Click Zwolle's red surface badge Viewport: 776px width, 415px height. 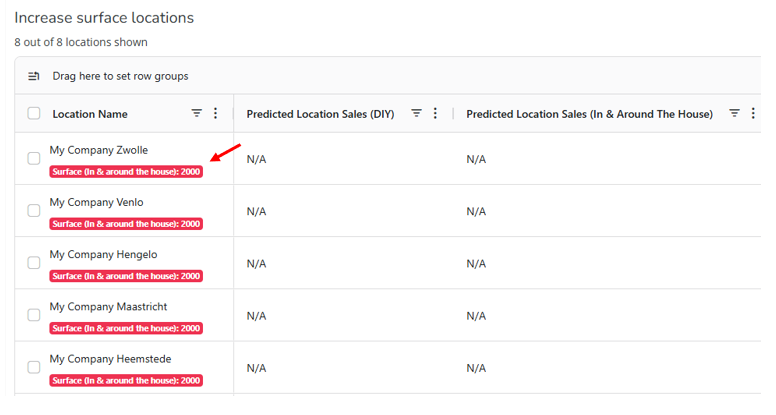pyautogui.click(x=126, y=172)
